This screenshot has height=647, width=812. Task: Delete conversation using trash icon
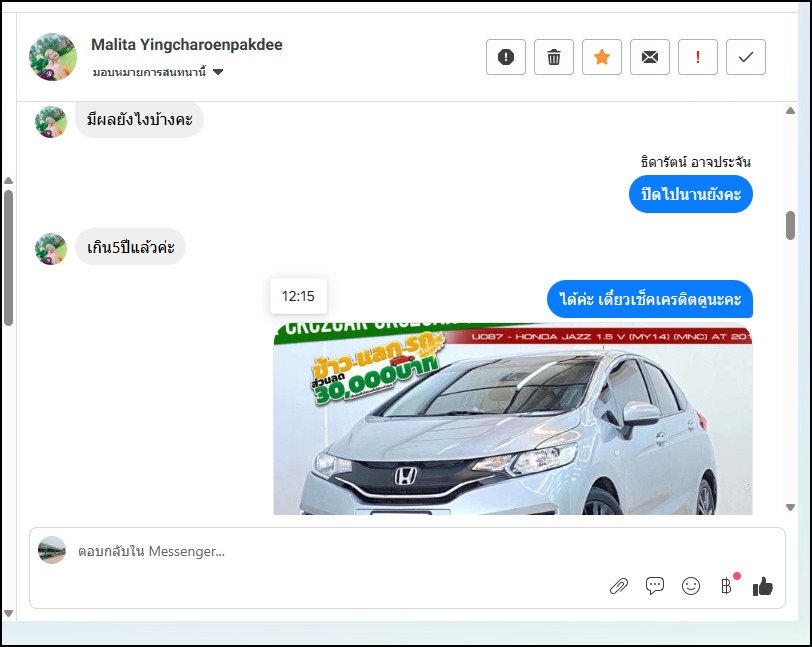click(554, 57)
